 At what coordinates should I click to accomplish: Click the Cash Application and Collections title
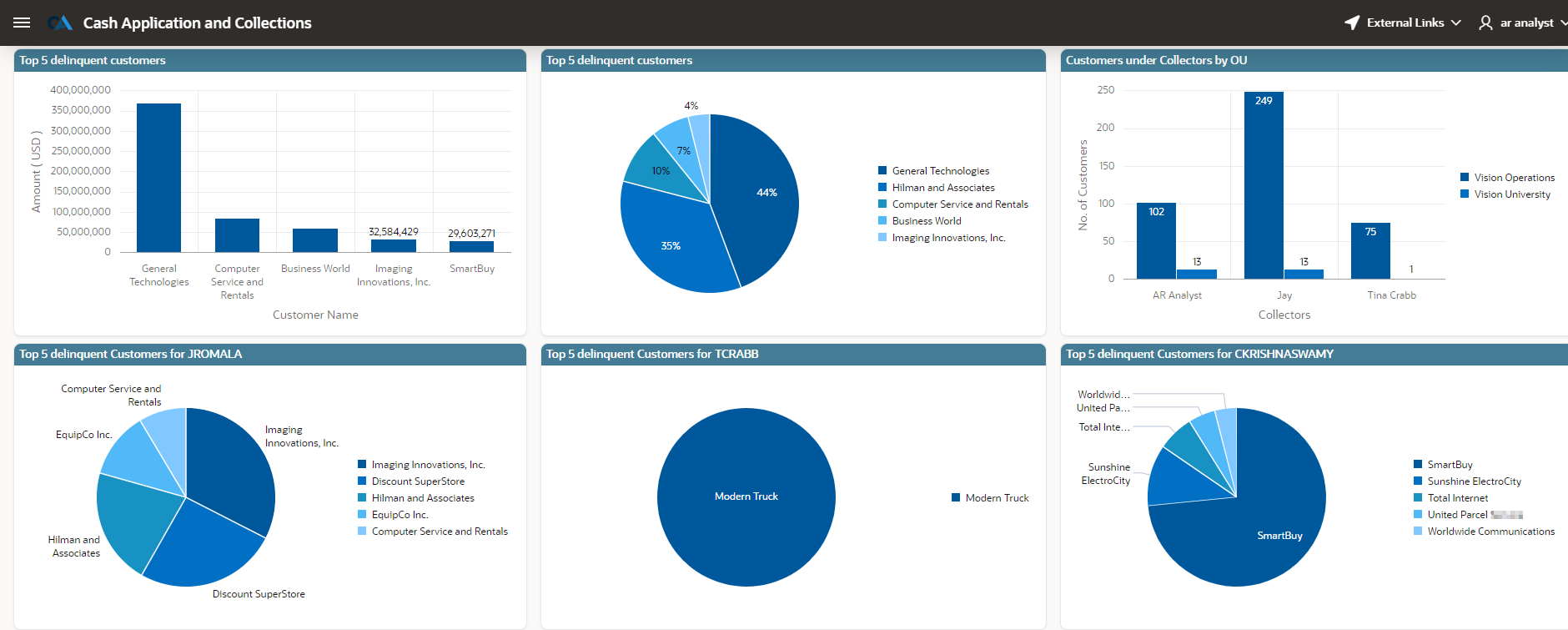click(197, 23)
